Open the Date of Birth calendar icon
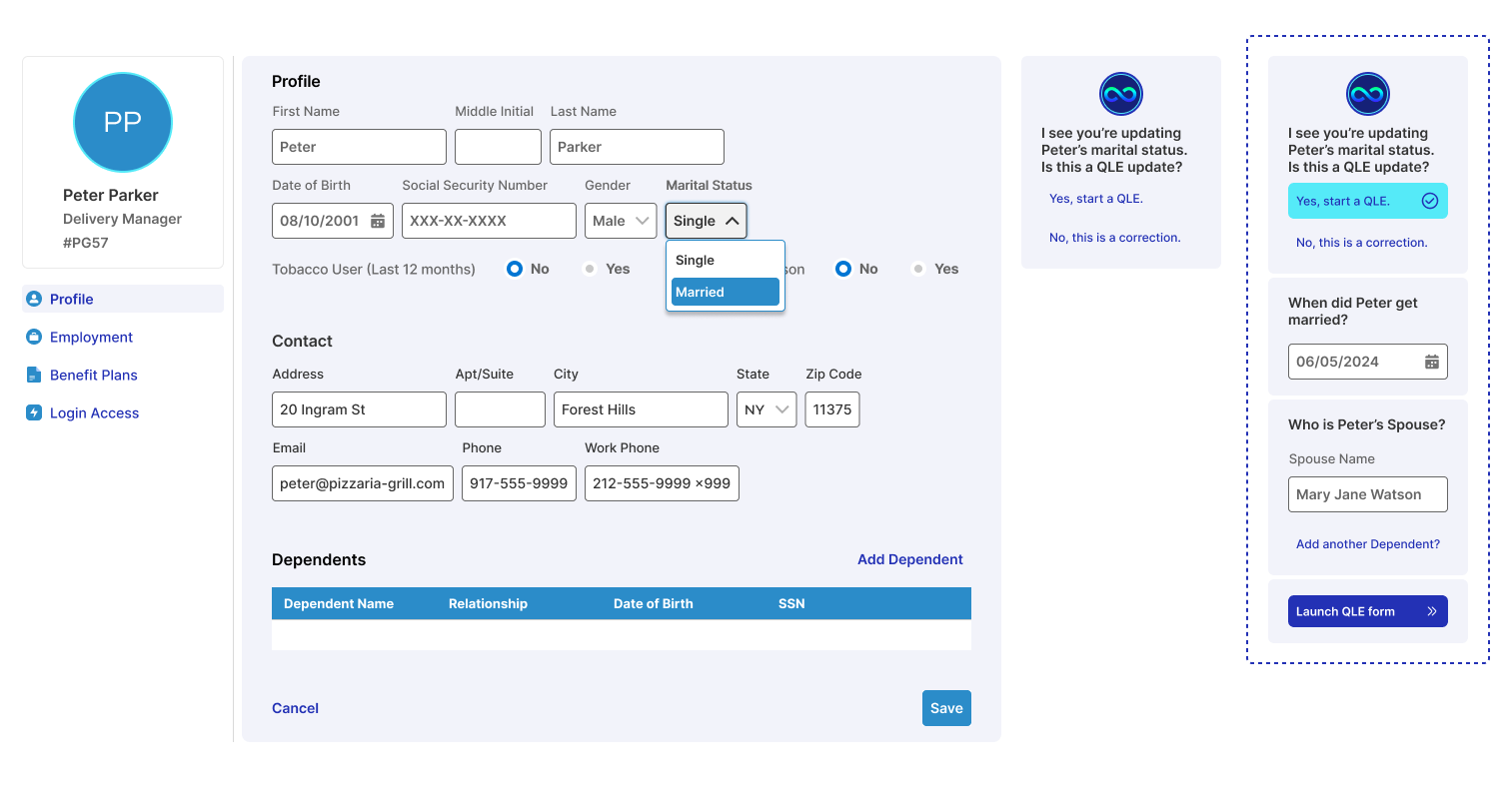The width and height of the screenshot is (1512, 799). (378, 221)
